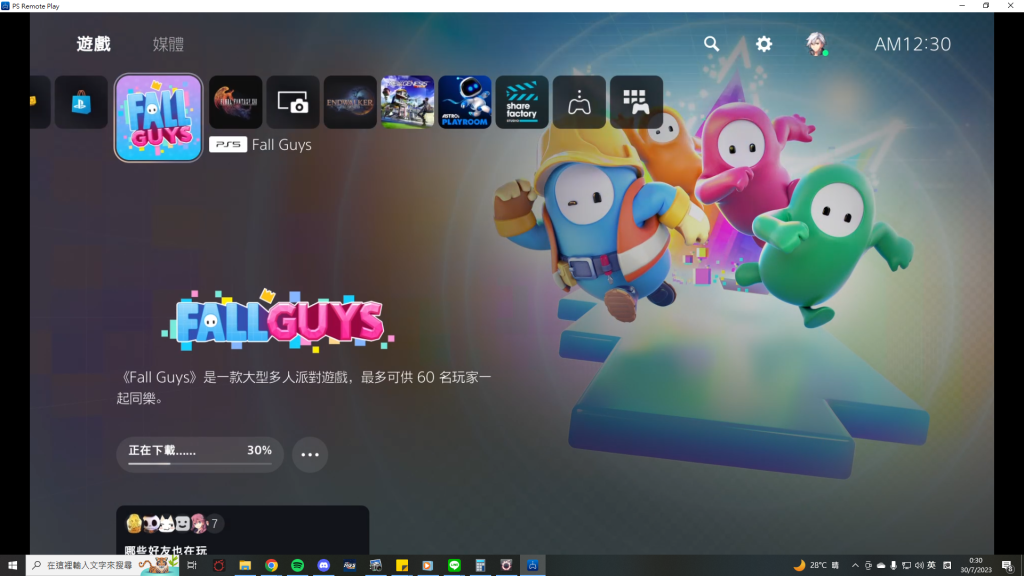
Task: Open the Share Factory Studio tile
Action: [x=522, y=102]
